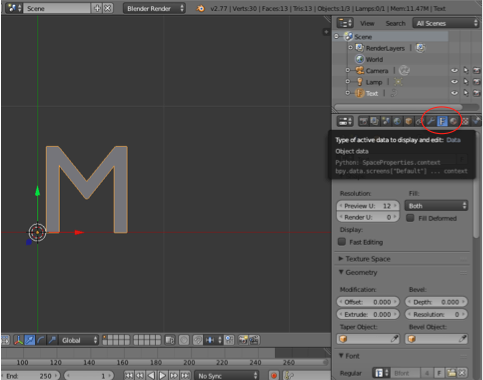Open the outliner View menu

coord(367,23)
